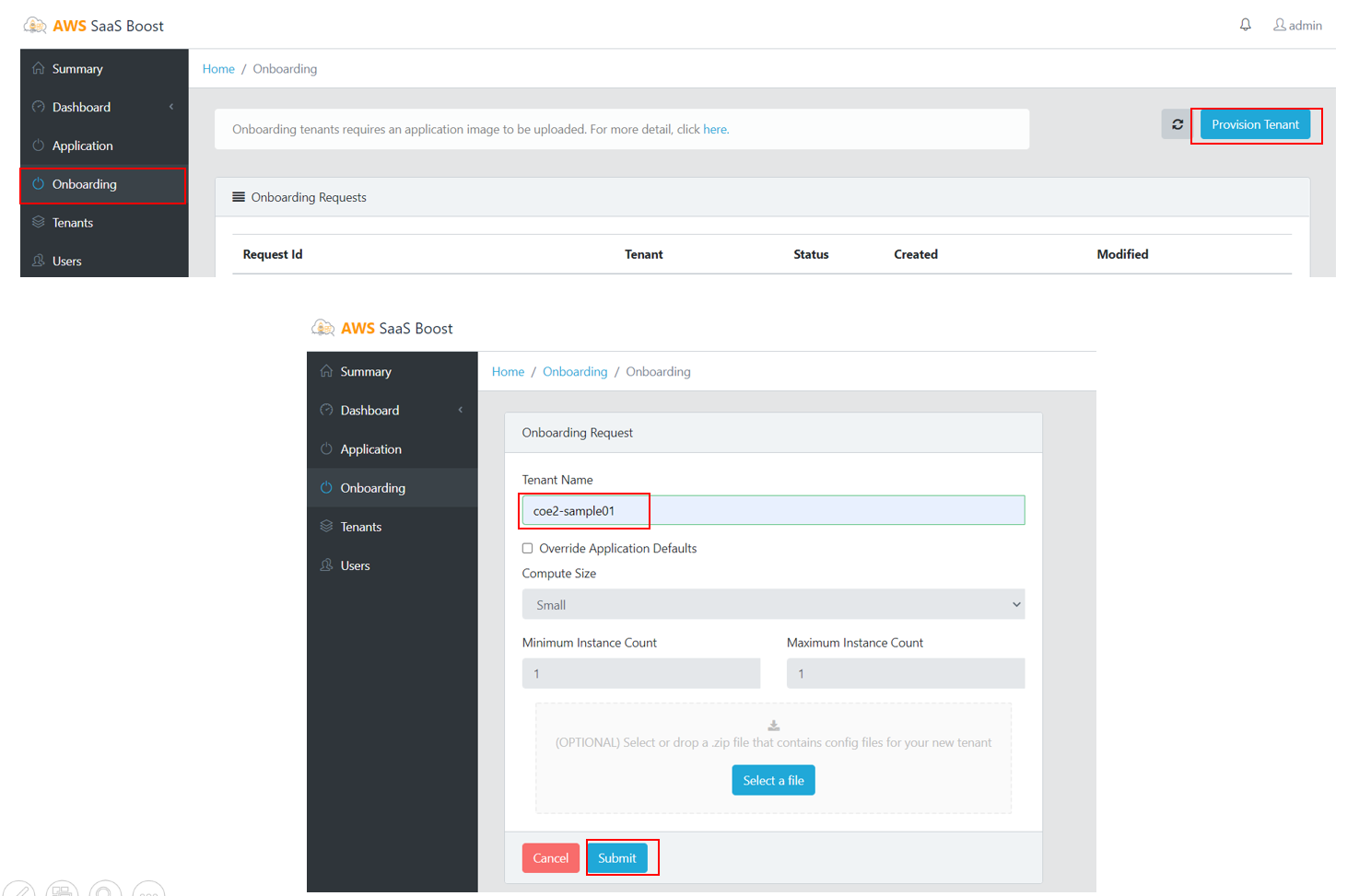Enable Override Application Defaults checkbox
Viewport: 1371px width, 896px height.
tap(528, 548)
